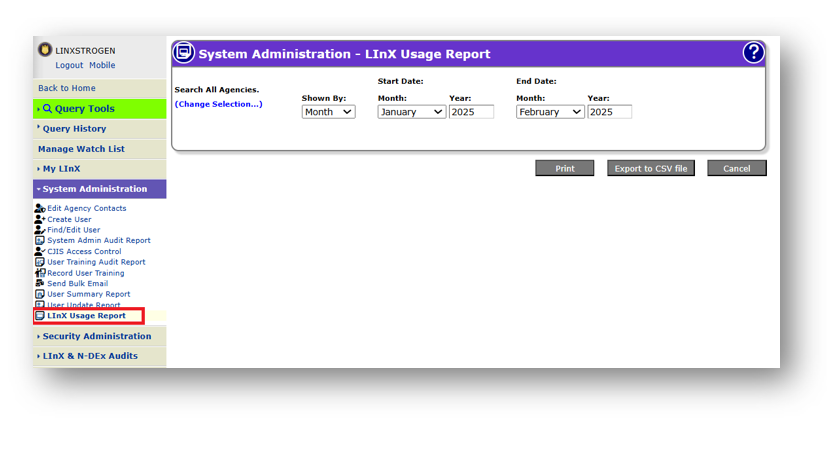Image resolution: width=827 pixels, height=450 pixels.
Task: Open the Find/Edit User link
Action: [x=73, y=230]
